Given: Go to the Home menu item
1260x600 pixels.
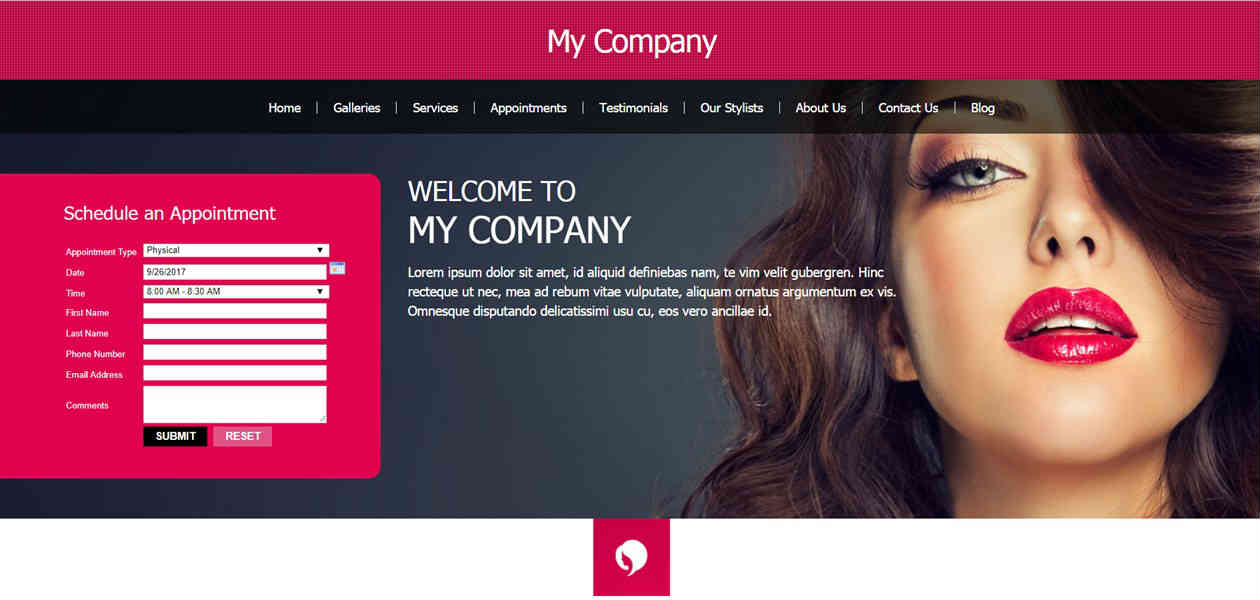Looking at the screenshot, I should click(x=284, y=108).
